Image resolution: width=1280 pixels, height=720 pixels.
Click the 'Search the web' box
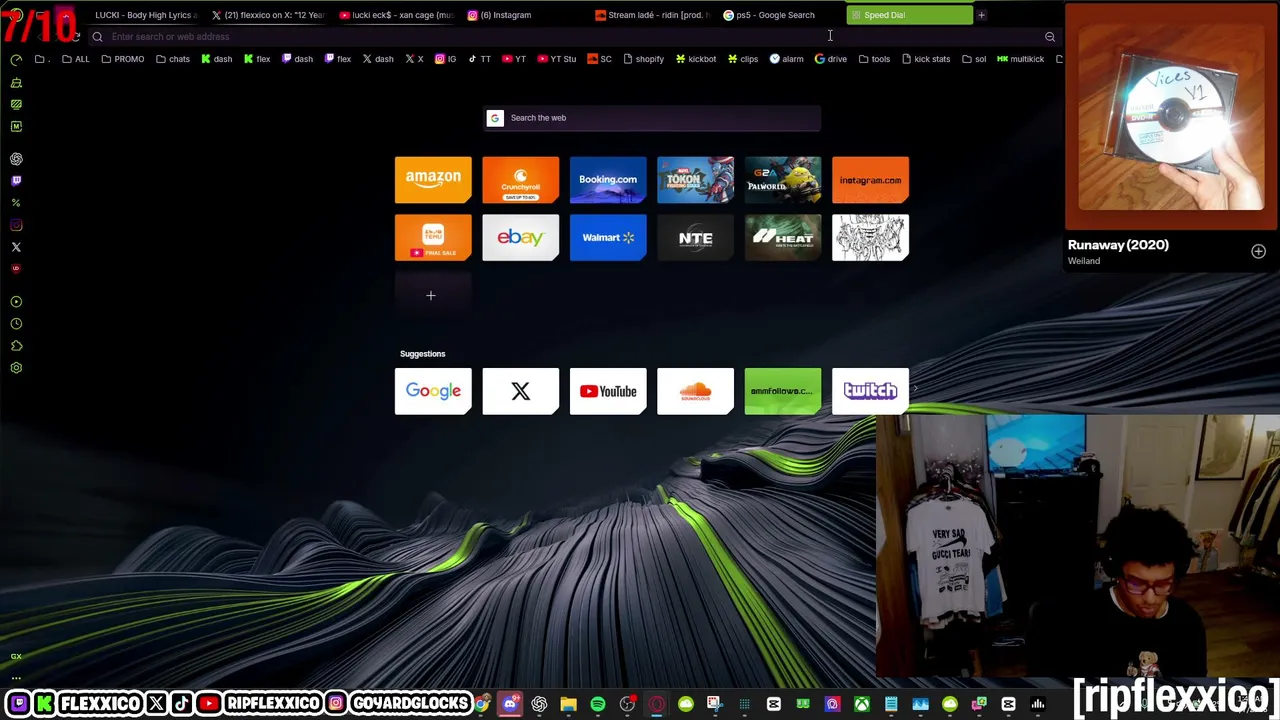pos(652,118)
